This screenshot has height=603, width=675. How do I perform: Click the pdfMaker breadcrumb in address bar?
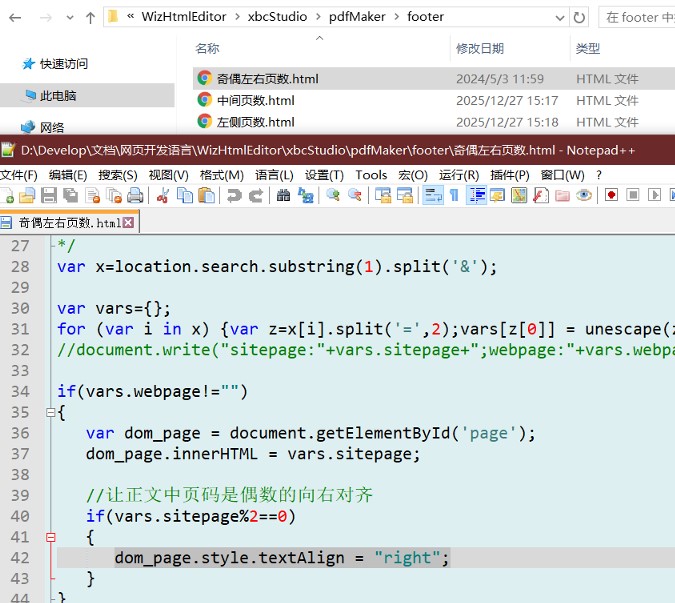(x=356, y=16)
